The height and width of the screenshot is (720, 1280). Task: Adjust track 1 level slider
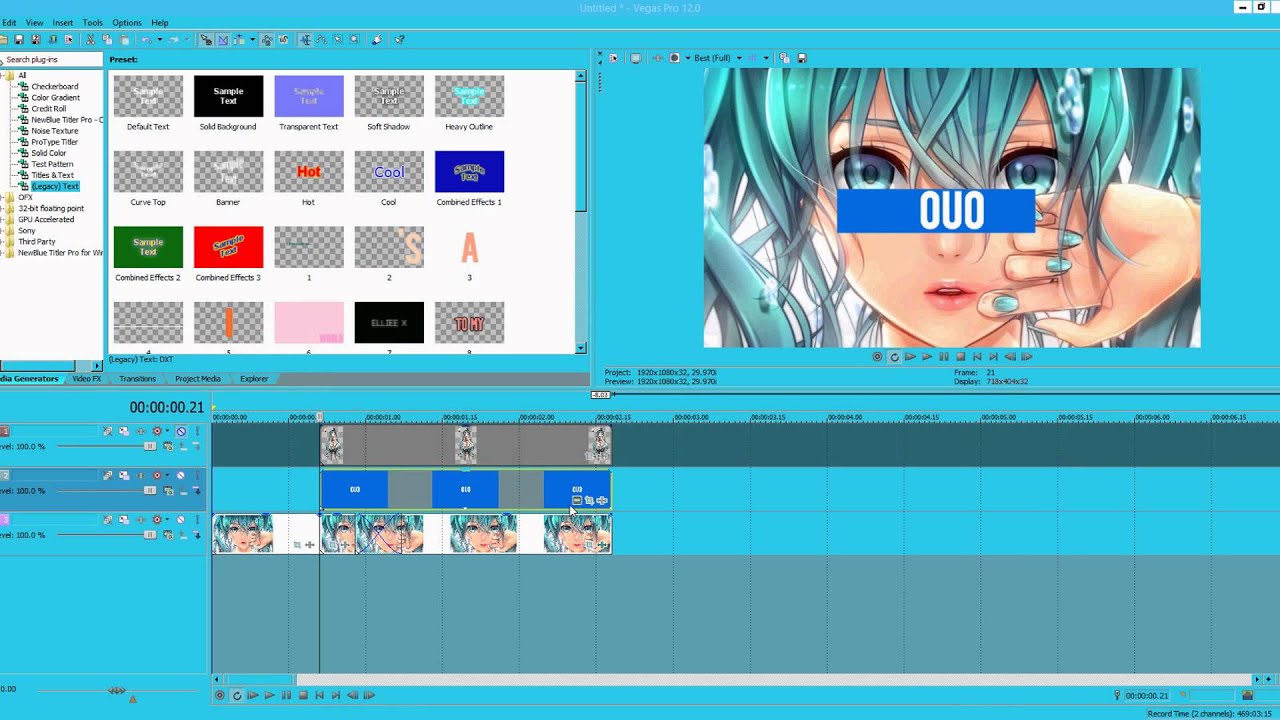tap(150, 446)
